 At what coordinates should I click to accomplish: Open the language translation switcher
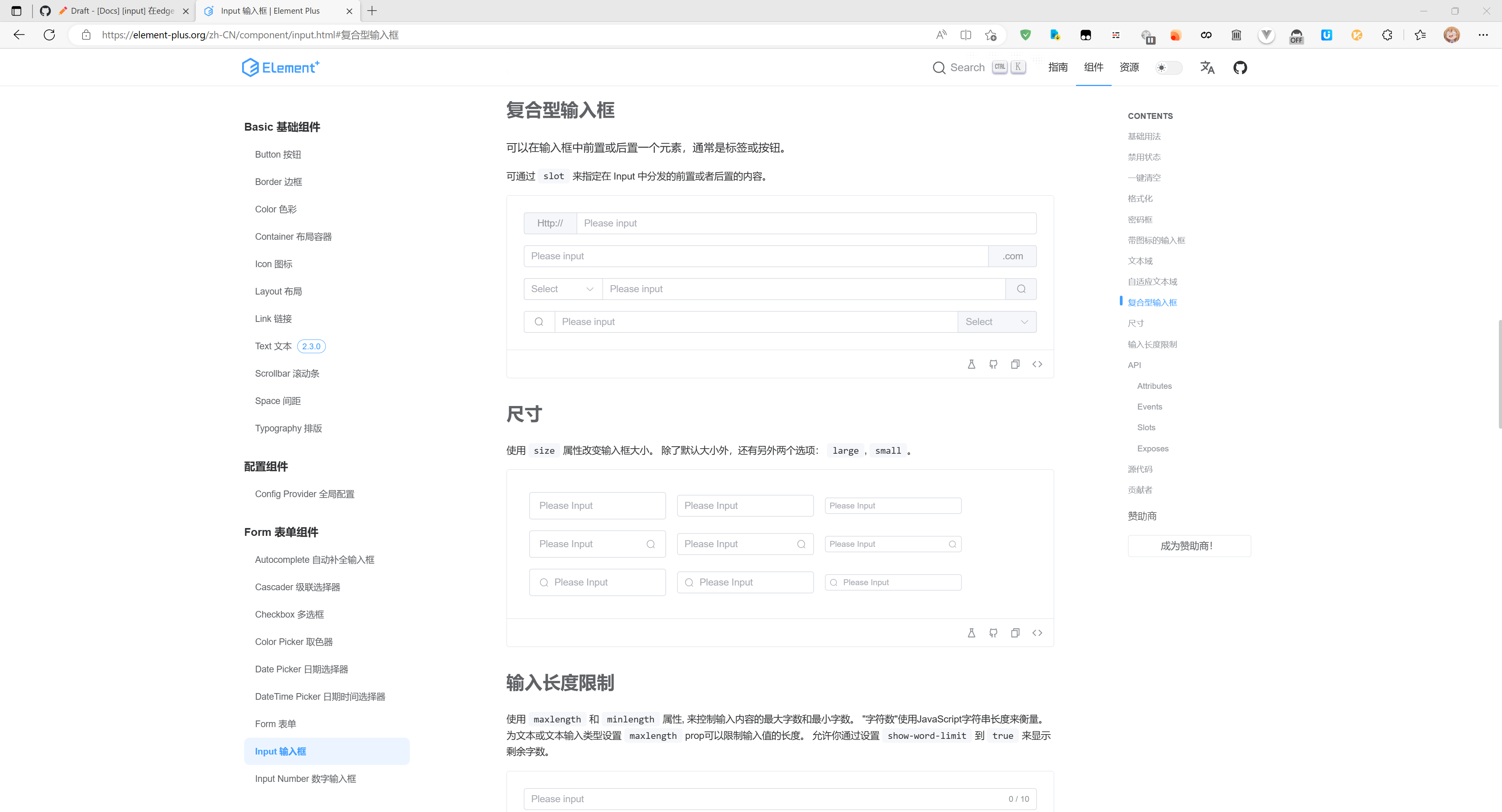(1207, 68)
